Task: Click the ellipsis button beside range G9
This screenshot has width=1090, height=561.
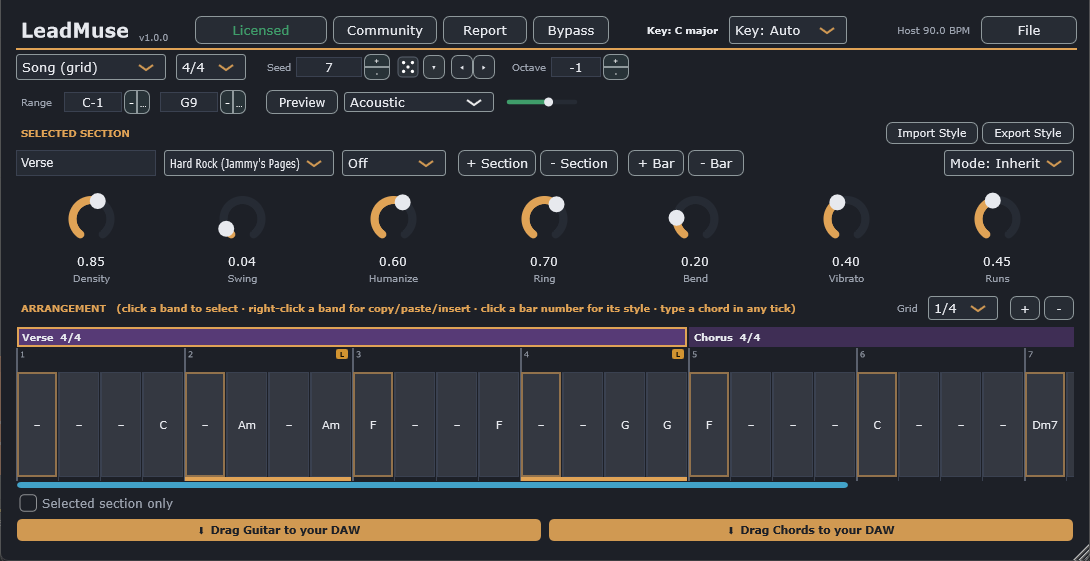Action: (x=239, y=102)
